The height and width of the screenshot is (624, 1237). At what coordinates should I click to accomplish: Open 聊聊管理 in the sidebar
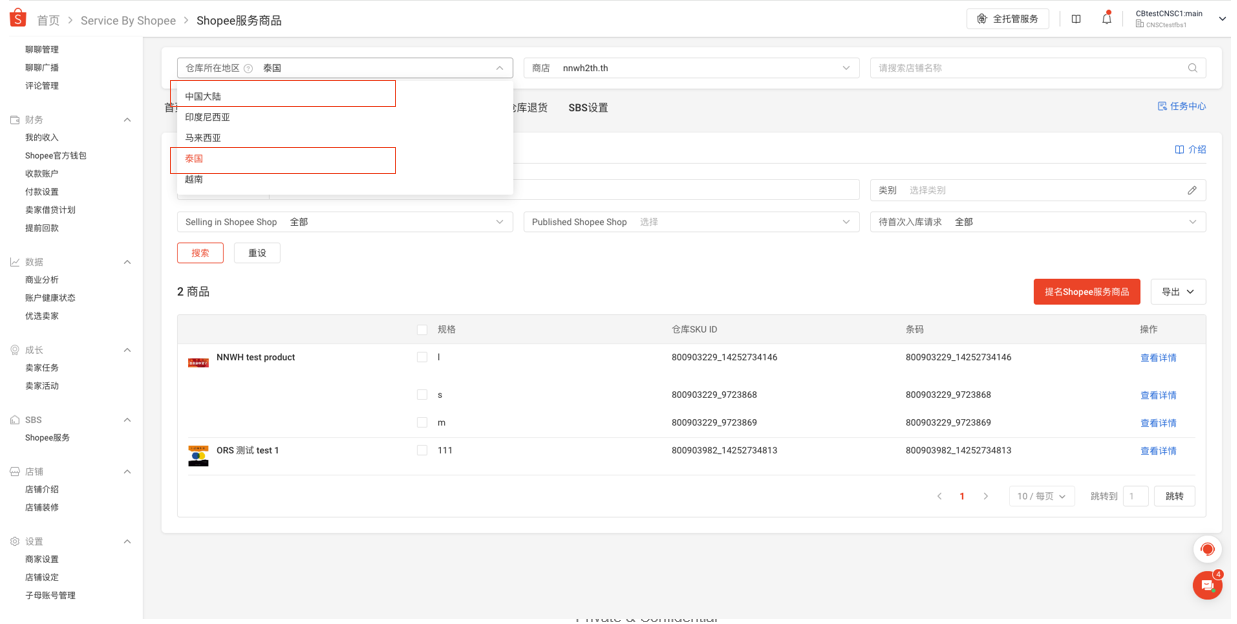[x=42, y=50]
